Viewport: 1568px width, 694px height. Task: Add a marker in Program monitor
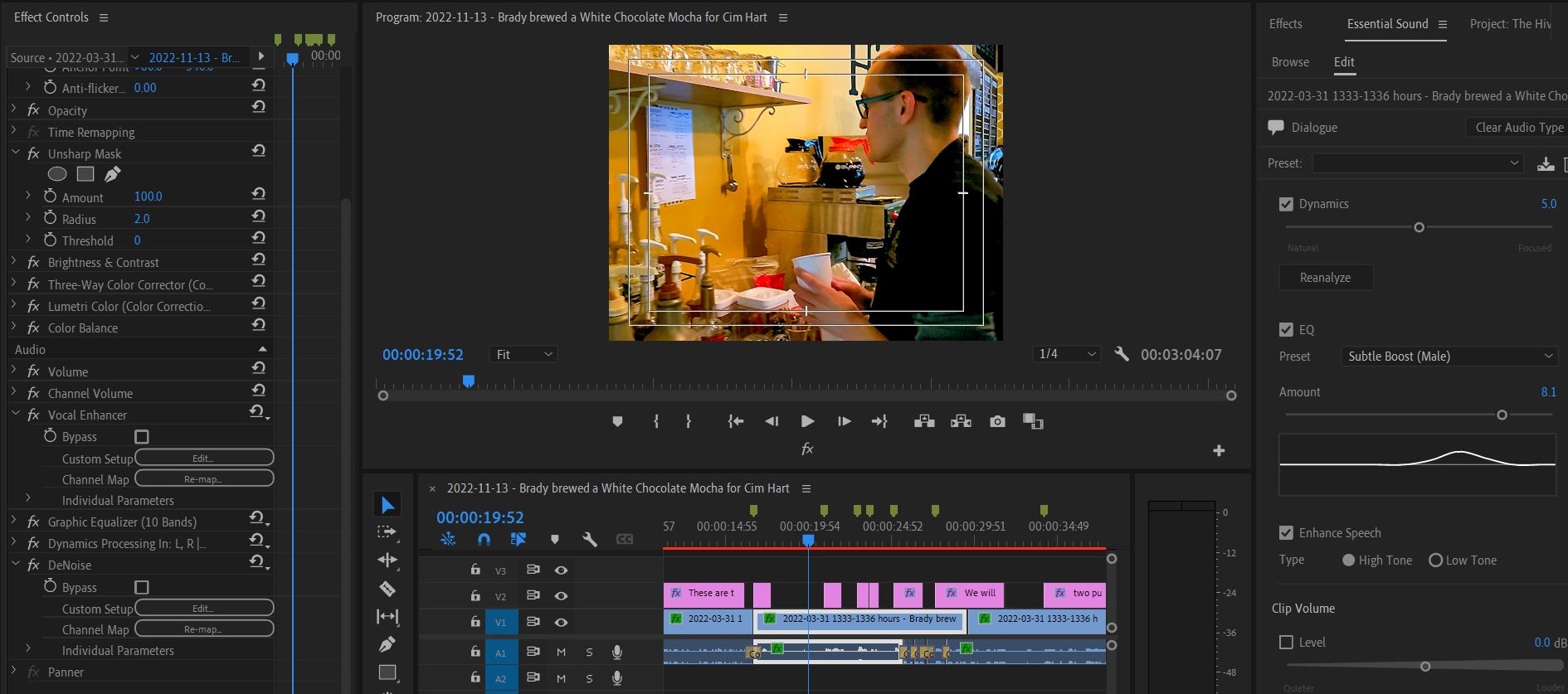point(617,421)
